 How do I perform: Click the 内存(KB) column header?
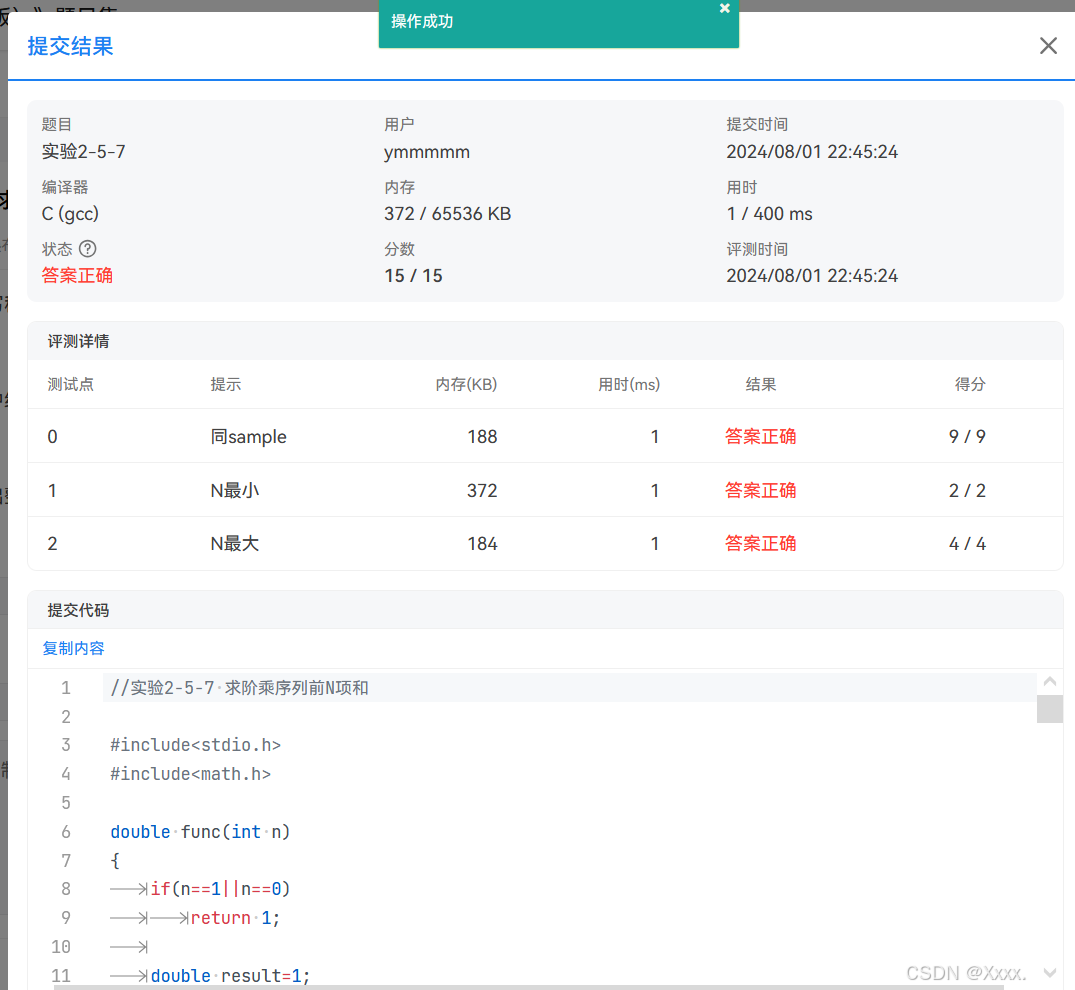click(x=466, y=384)
